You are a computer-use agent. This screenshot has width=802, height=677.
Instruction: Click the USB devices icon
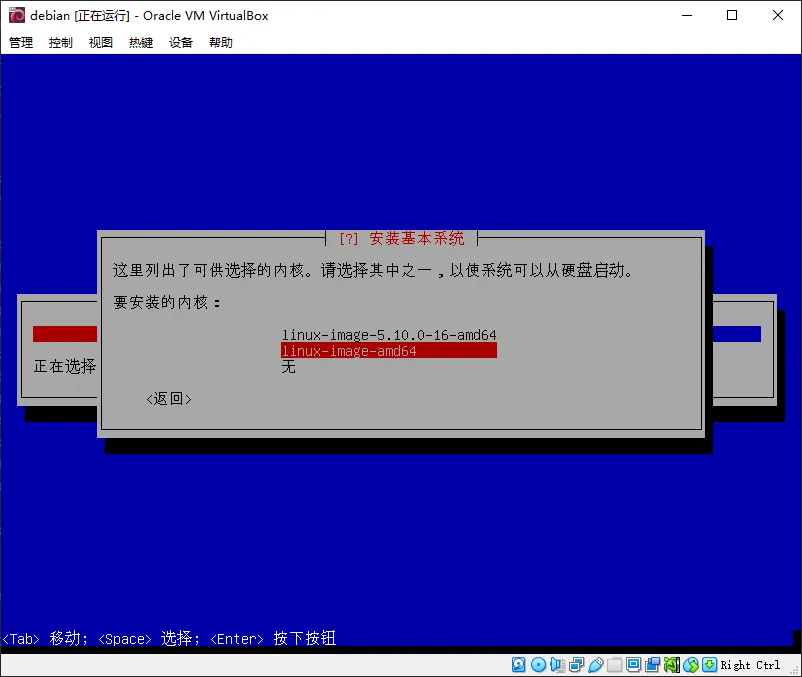596,665
